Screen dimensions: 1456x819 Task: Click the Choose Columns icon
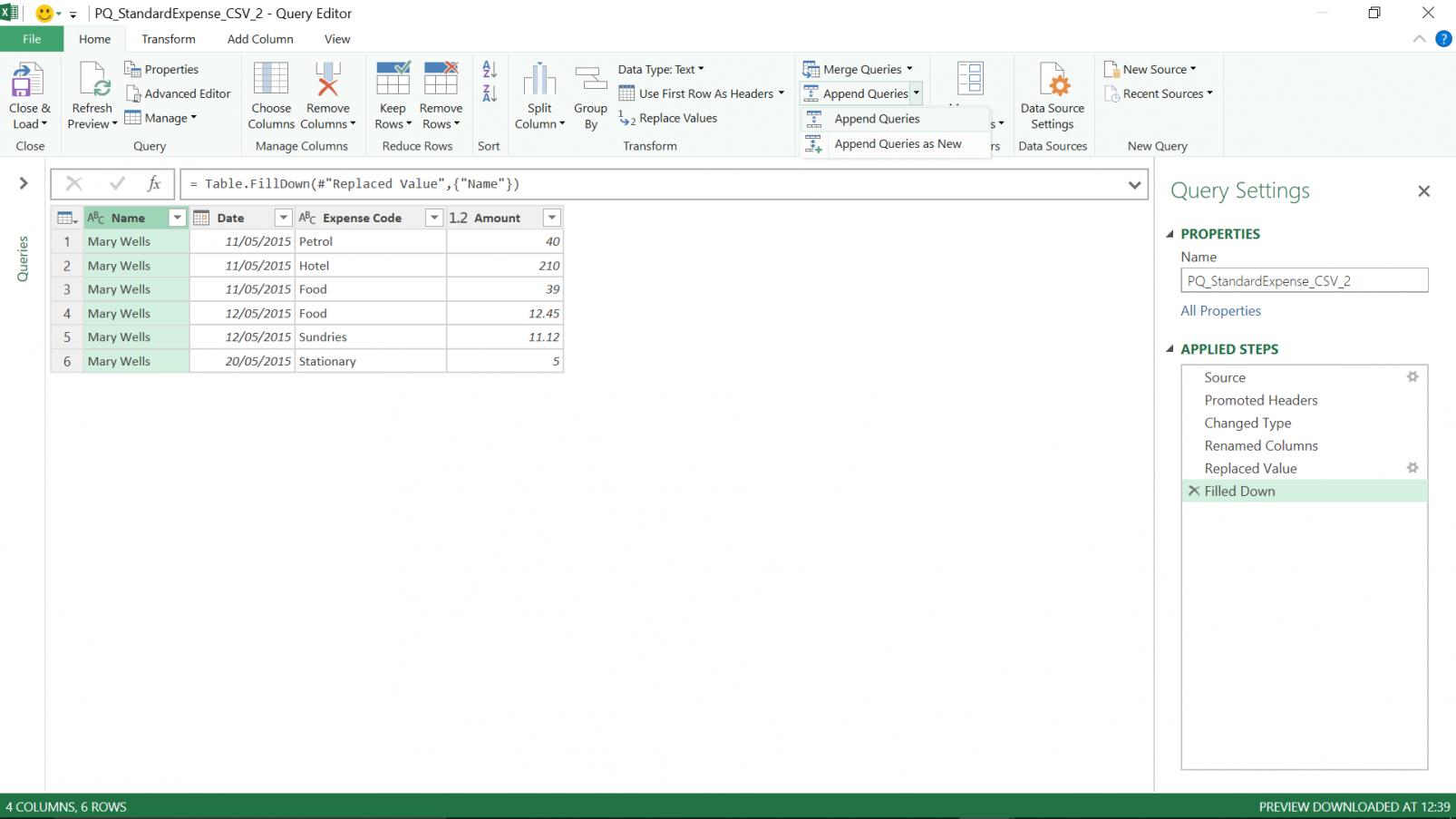pyautogui.click(x=271, y=79)
